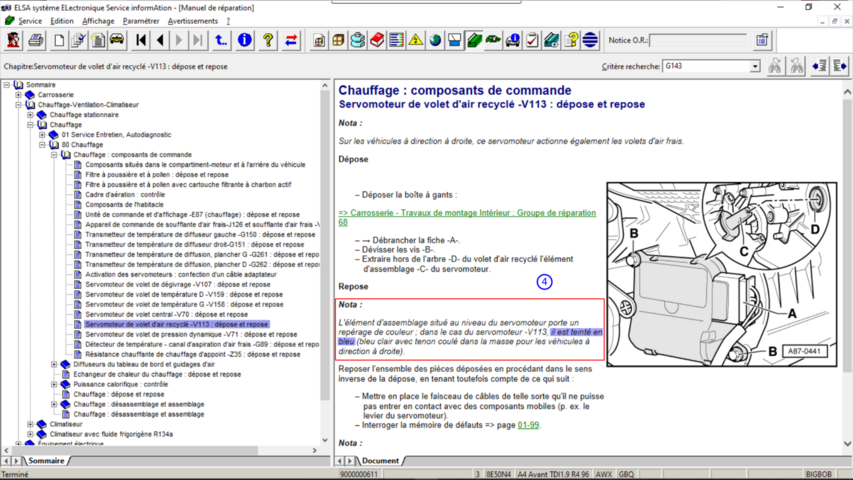Open the Service menu
Image resolution: width=853 pixels, height=480 pixels.
click(x=30, y=21)
